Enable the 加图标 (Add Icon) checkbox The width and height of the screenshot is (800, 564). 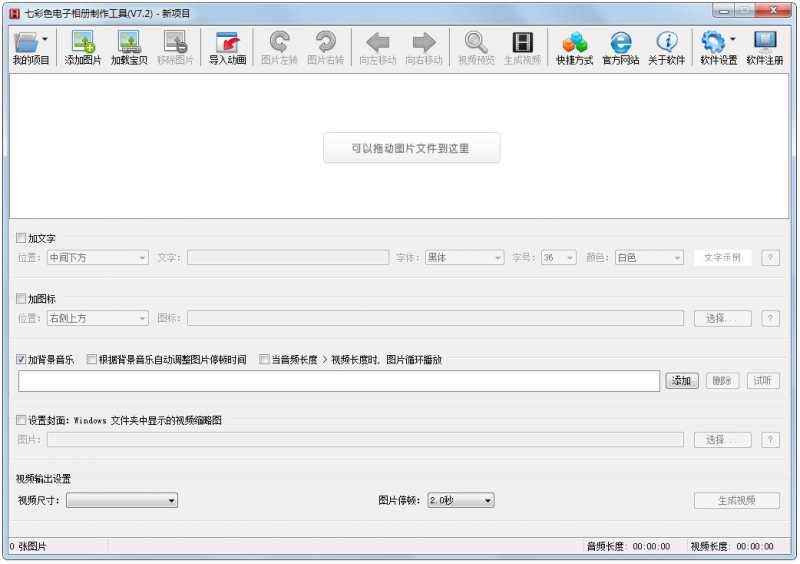pos(22,299)
